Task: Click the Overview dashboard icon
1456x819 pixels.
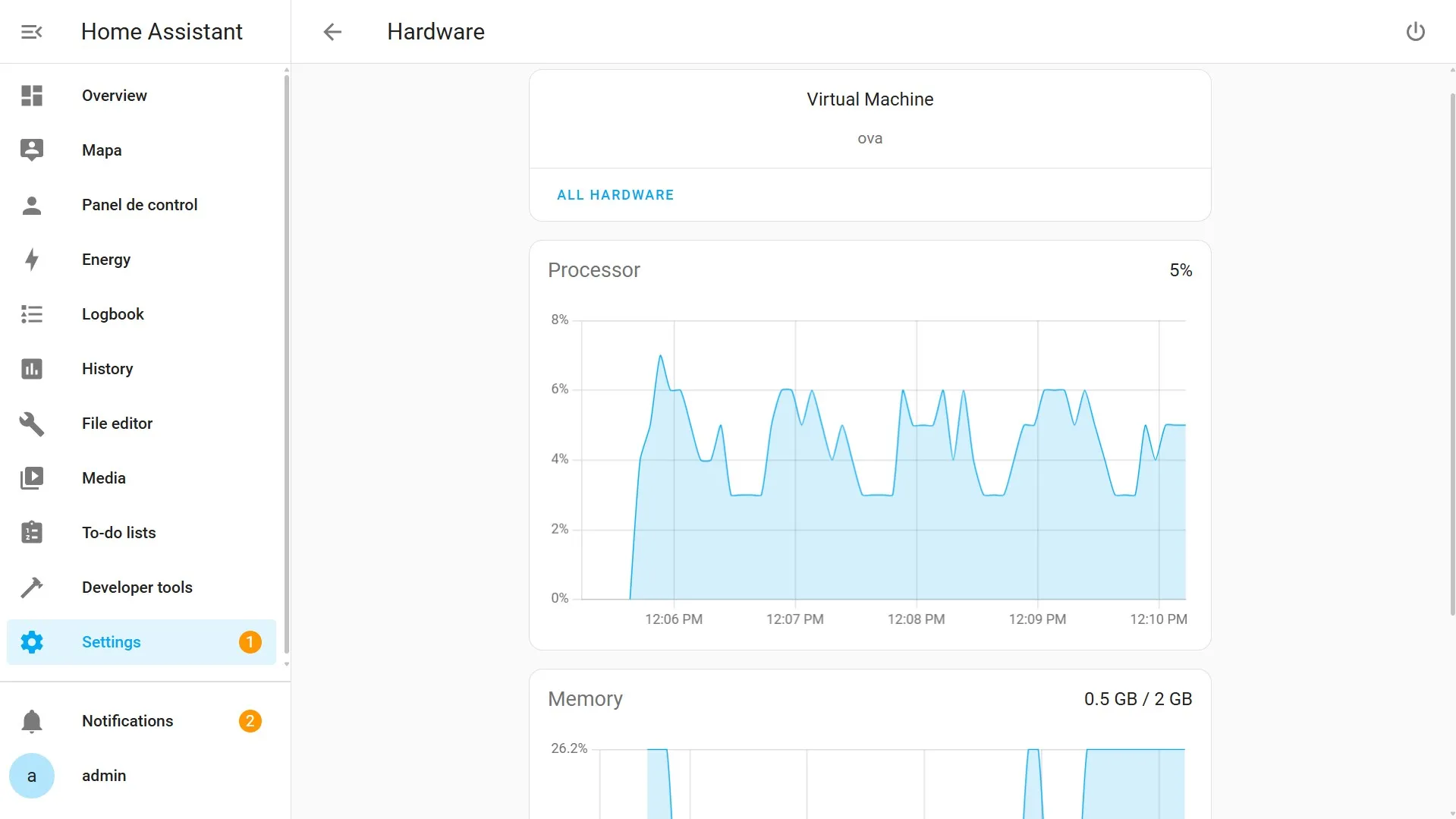Action: tap(32, 96)
